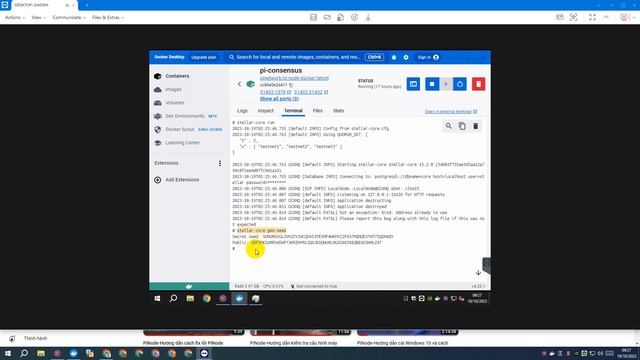Screen dimensions: 640x360
Task: Open the Extensions three-dot menu
Action: (x=220, y=163)
